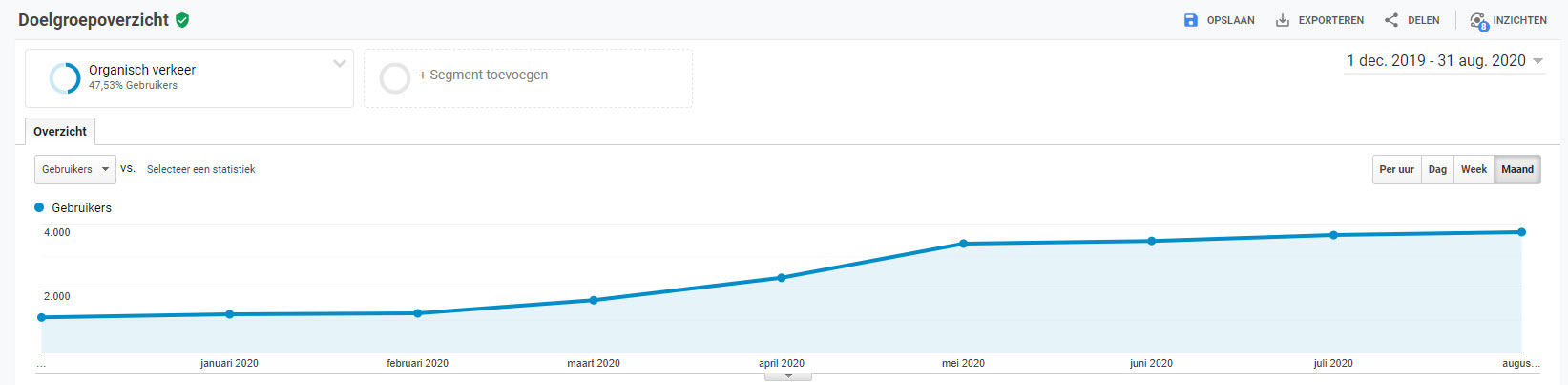Select the Overzicht tab
This screenshot has width=1568, height=385.
coord(60,131)
